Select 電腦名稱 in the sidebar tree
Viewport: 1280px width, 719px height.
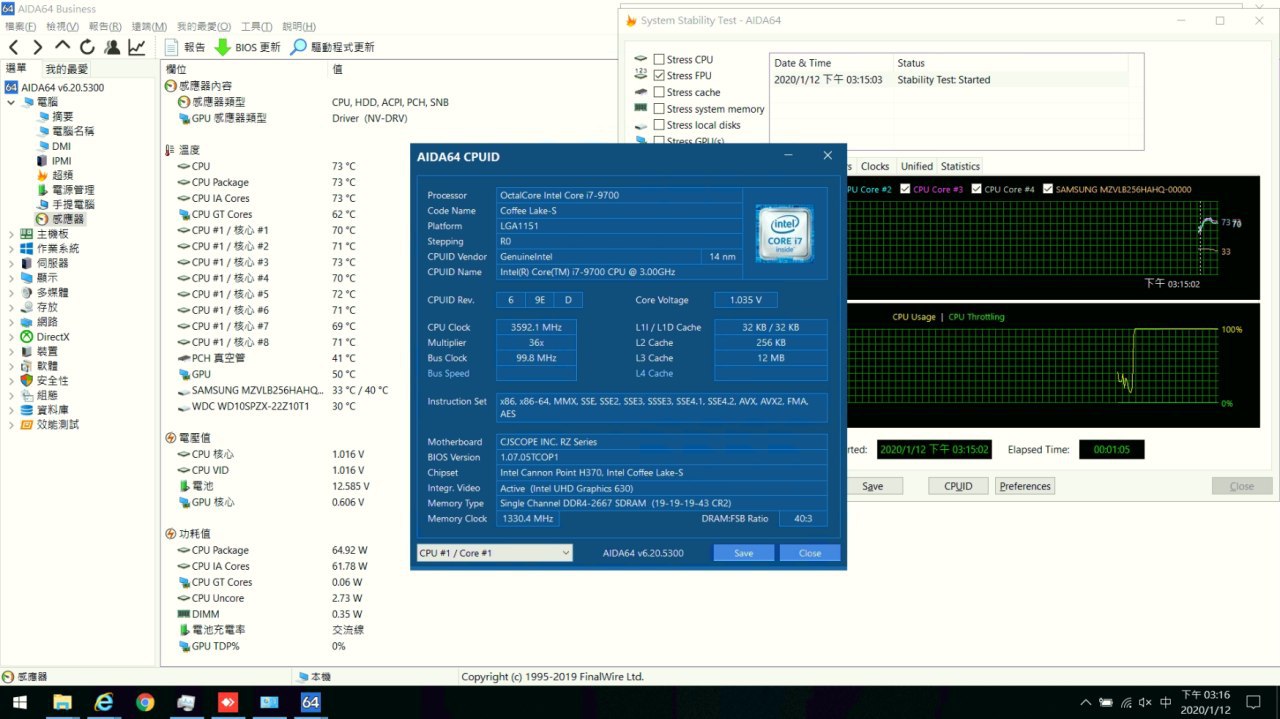click(72, 131)
